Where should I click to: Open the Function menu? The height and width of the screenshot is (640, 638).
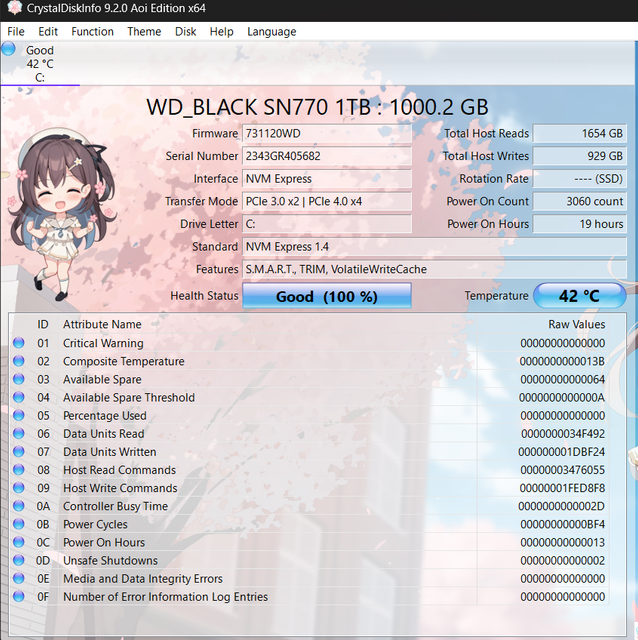point(92,31)
